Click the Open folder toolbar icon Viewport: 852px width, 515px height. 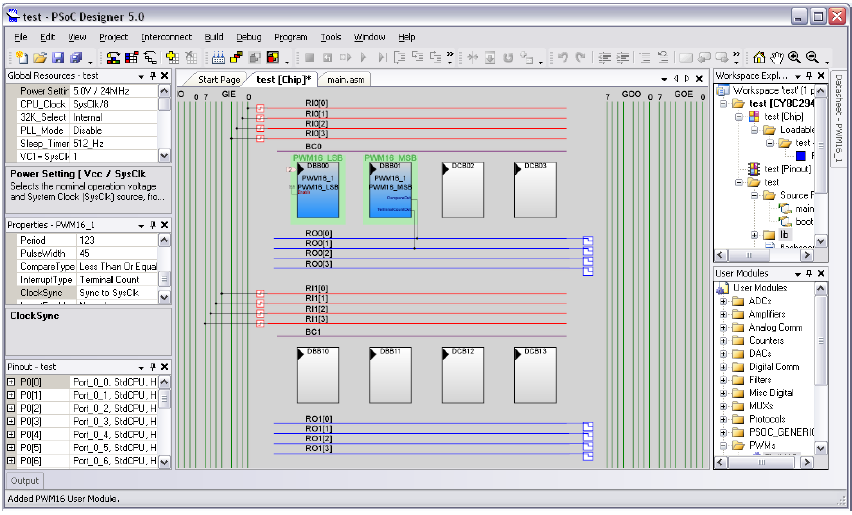(x=40, y=57)
